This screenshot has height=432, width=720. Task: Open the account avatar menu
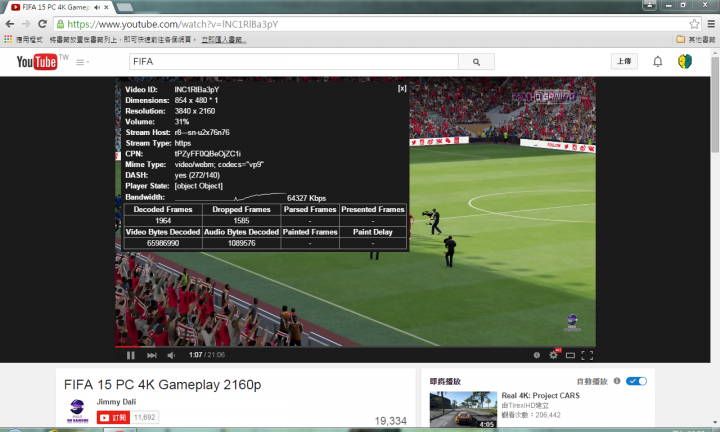point(685,62)
